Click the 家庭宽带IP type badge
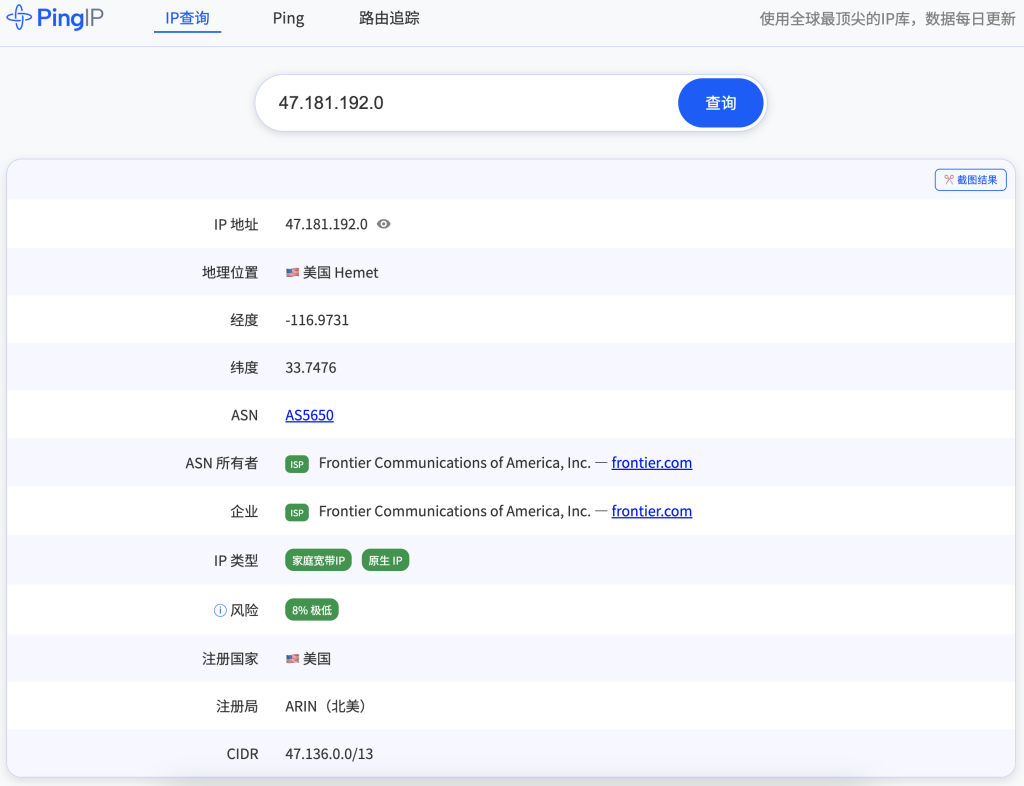The width and height of the screenshot is (1024, 786). [x=319, y=561]
